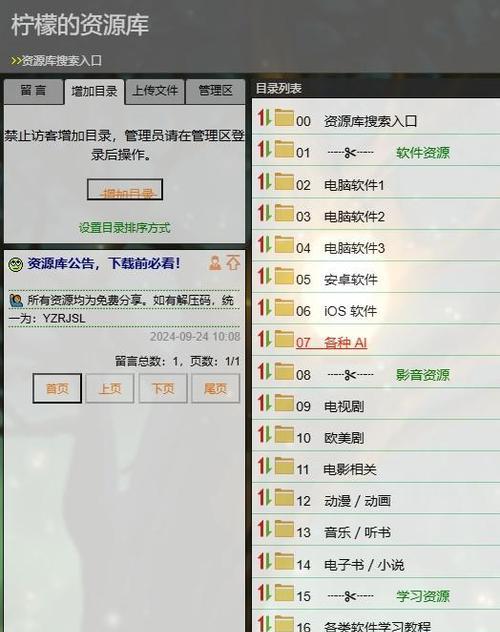Click the folder icon beside 11 电影相关

tap(284, 466)
